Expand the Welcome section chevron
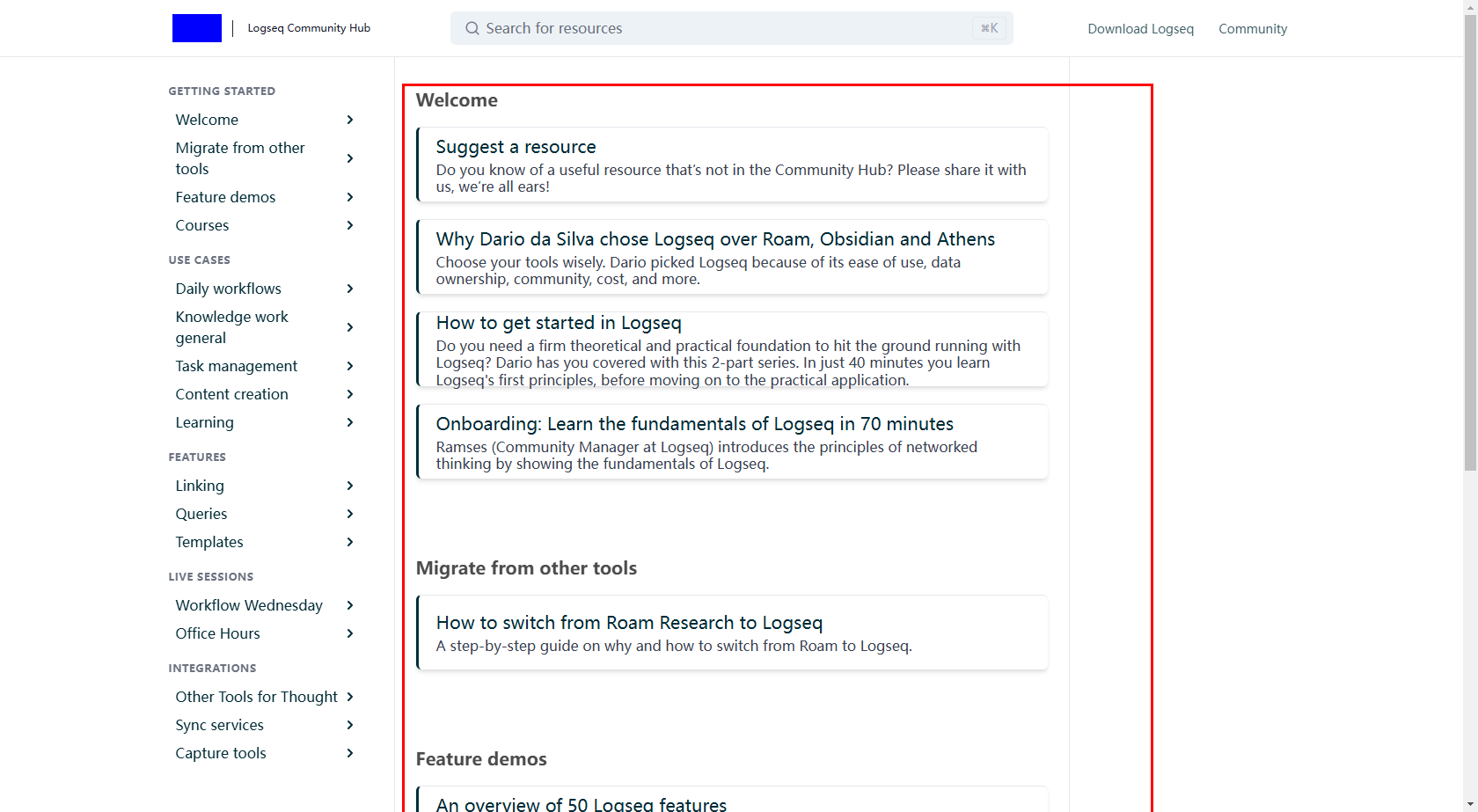 pos(350,120)
